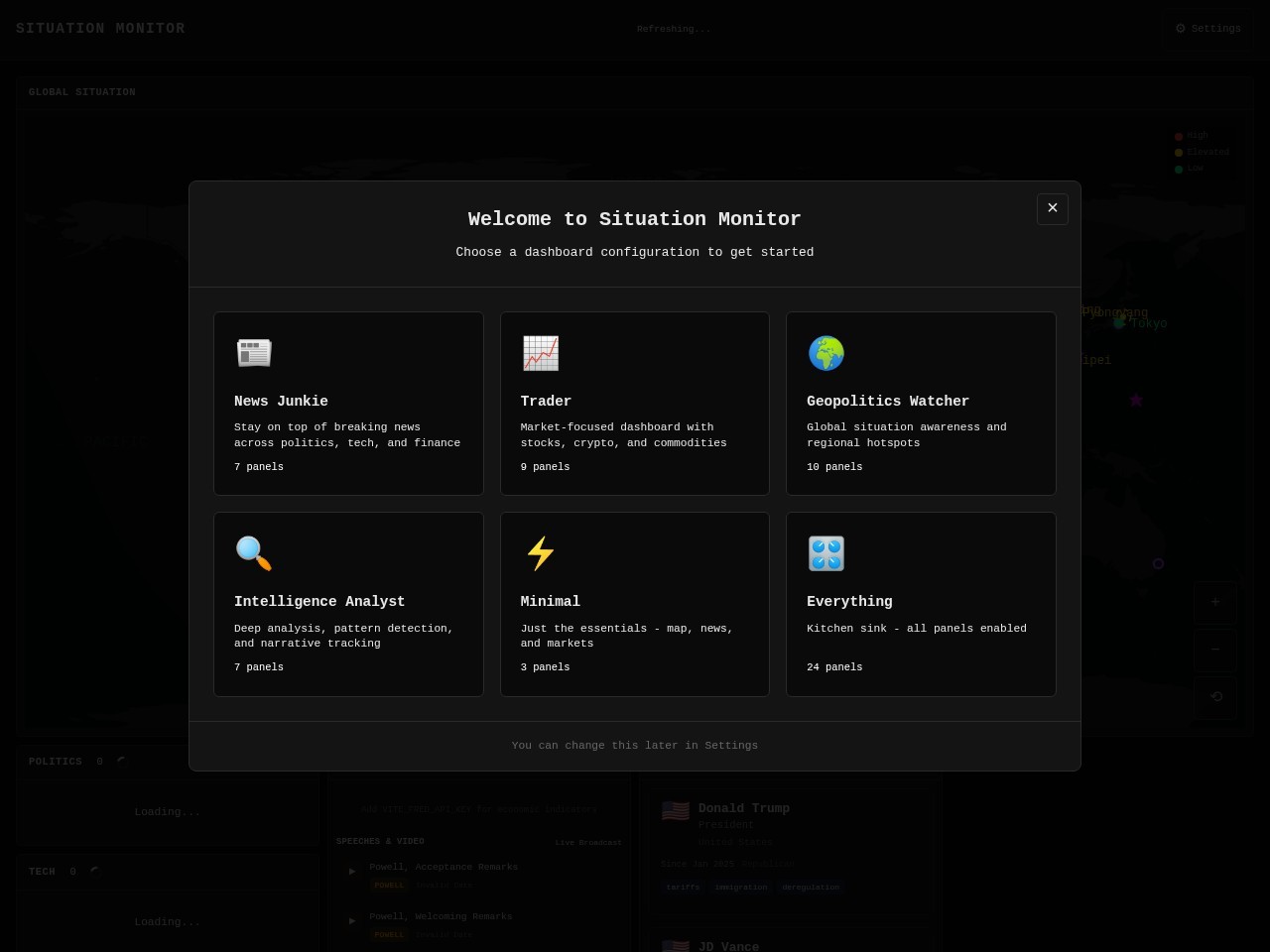Click the chart icon on Trader card
The image size is (1270, 952).
point(541,353)
